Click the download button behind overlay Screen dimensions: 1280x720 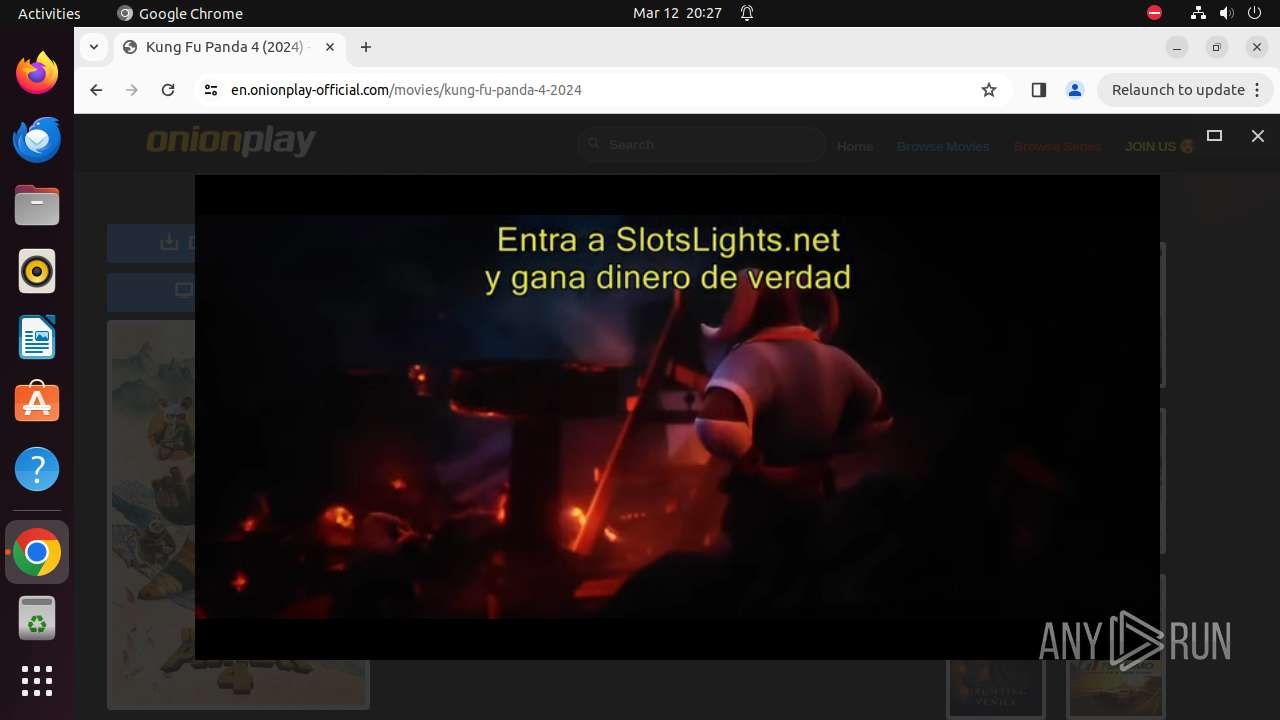point(151,242)
